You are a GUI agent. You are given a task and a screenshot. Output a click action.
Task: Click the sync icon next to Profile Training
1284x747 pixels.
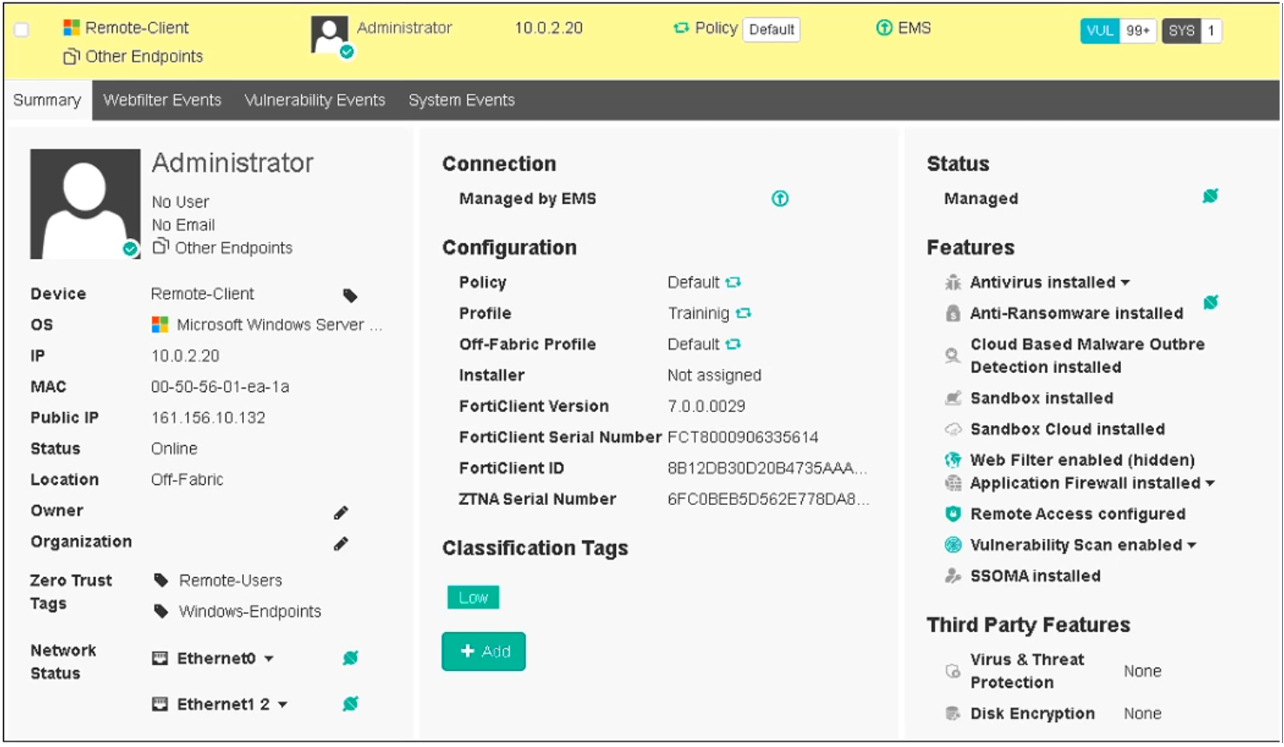pos(743,314)
